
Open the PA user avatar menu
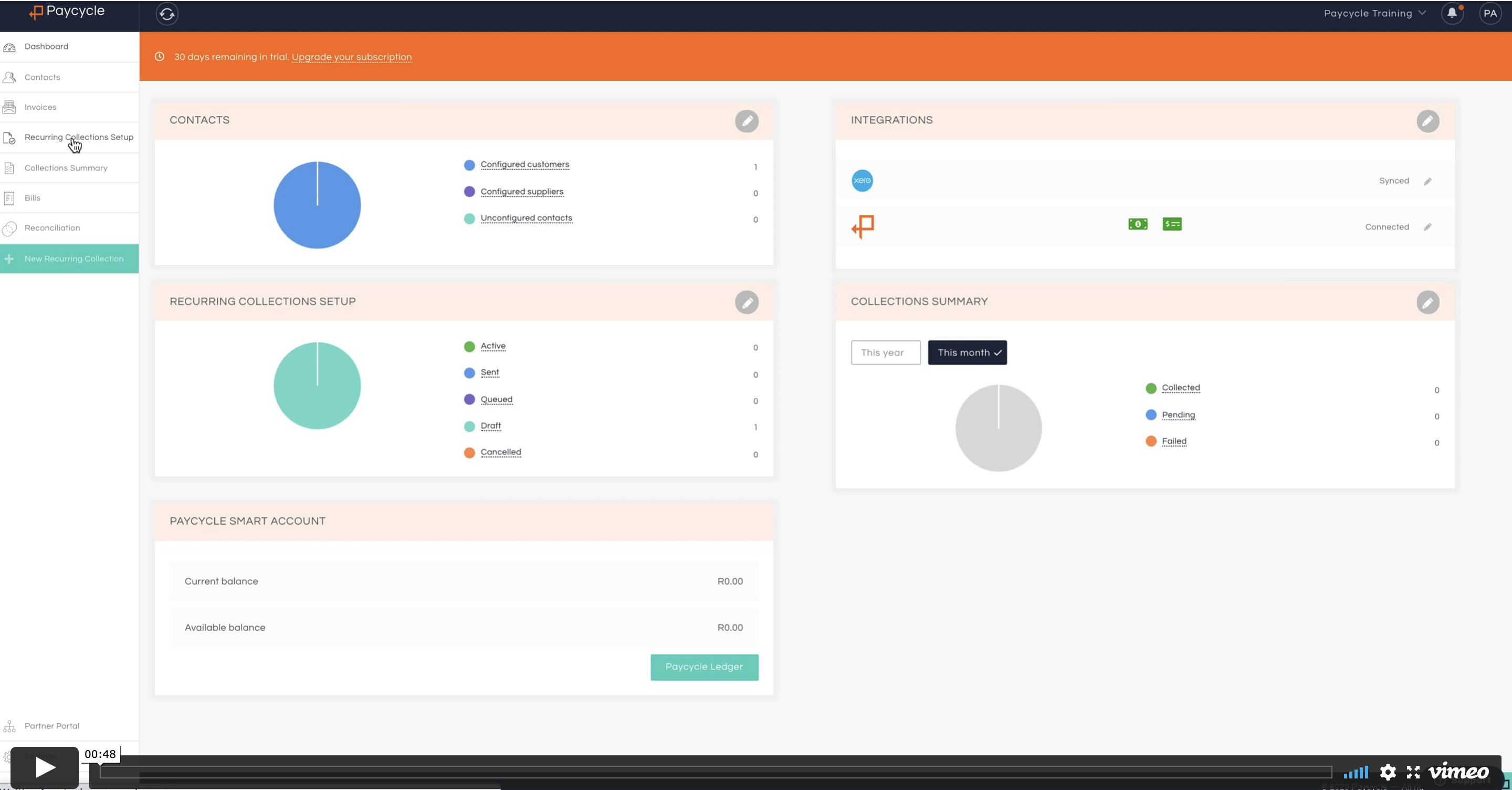pos(1490,14)
